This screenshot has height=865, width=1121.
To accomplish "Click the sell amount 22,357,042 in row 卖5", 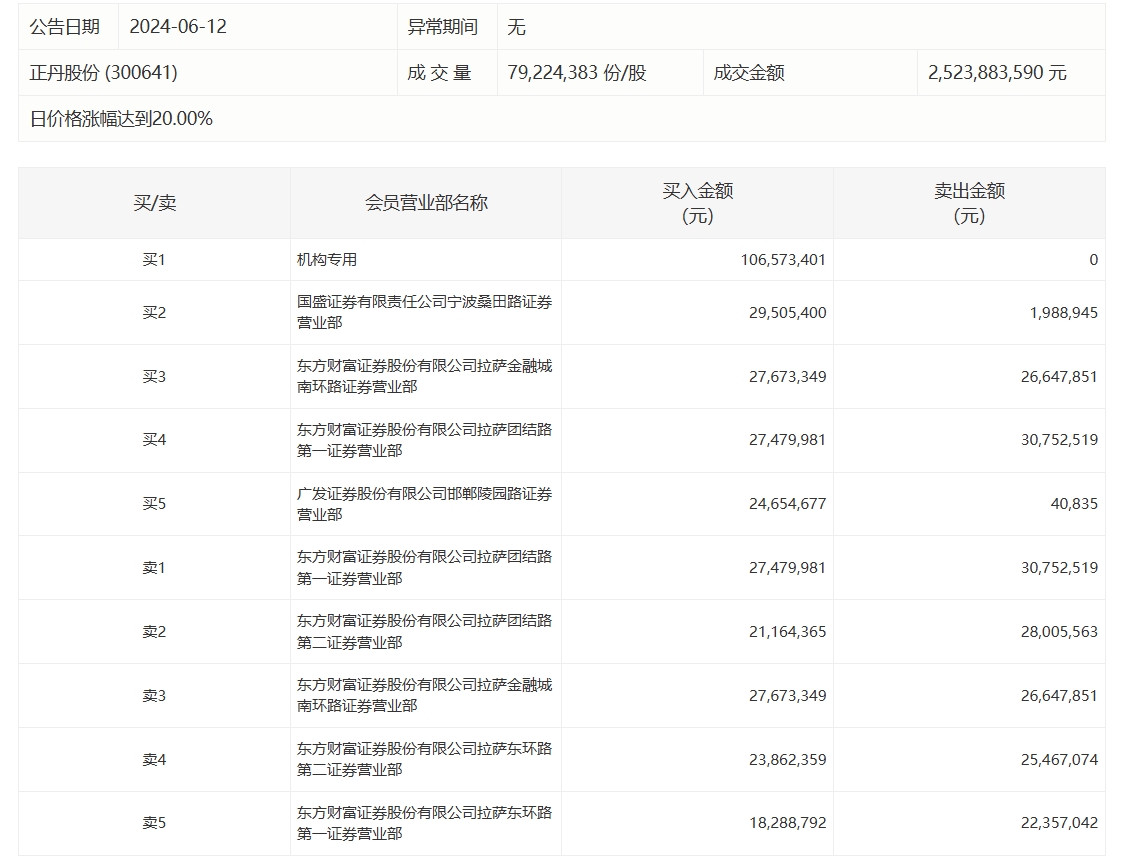I will click(1059, 823).
